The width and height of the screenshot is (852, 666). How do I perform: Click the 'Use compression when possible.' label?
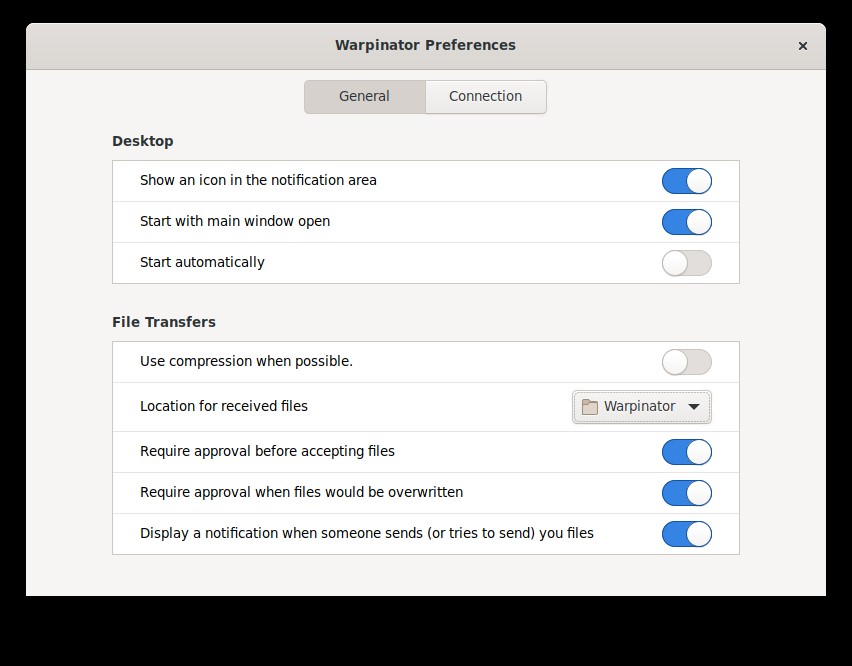(247, 361)
